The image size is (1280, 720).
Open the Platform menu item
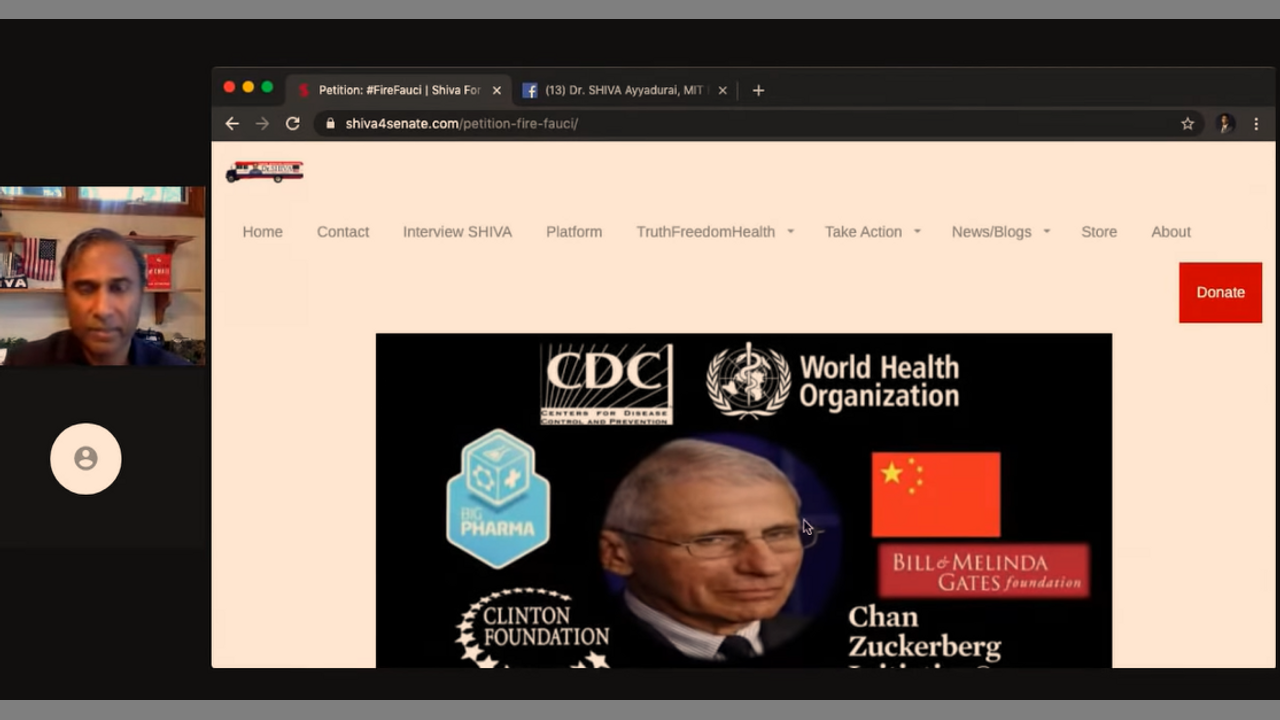[574, 232]
